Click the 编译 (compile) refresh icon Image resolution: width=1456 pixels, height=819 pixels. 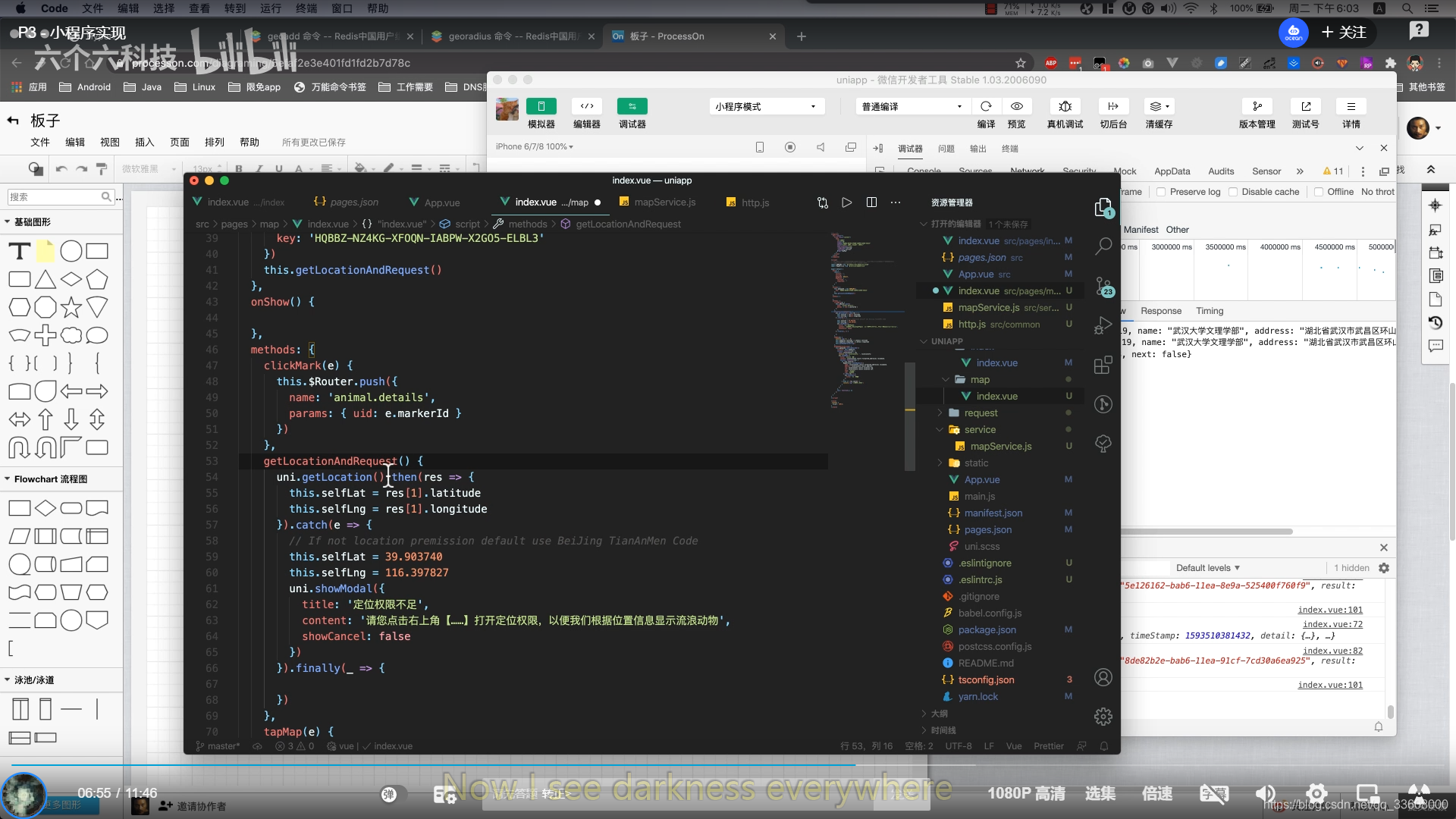coord(986,107)
